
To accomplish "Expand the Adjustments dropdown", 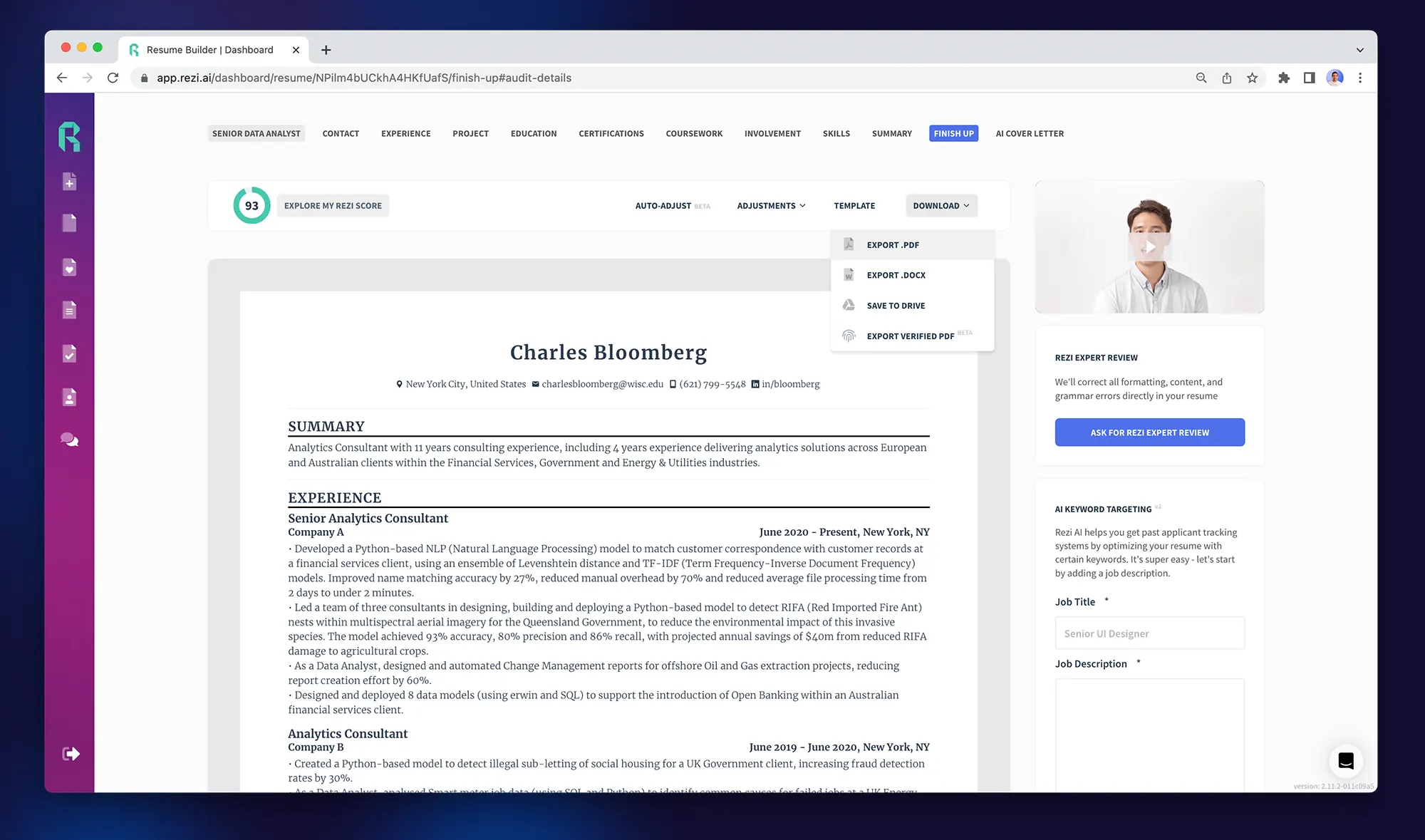I will 771,206.
